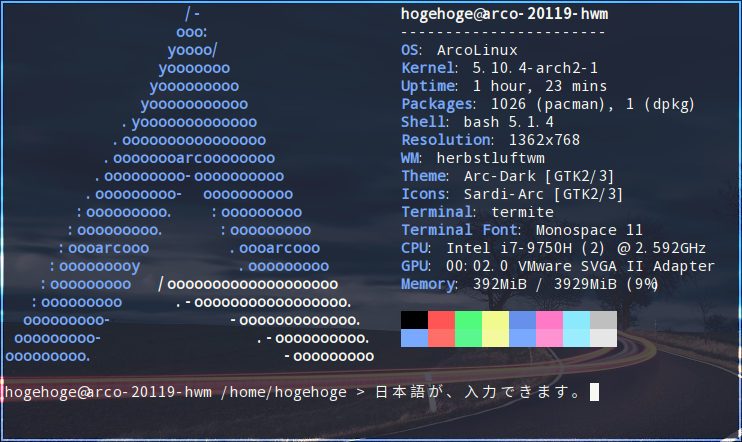
Task: Click the salmon block beneath the red block
Action: [x=441, y=338]
